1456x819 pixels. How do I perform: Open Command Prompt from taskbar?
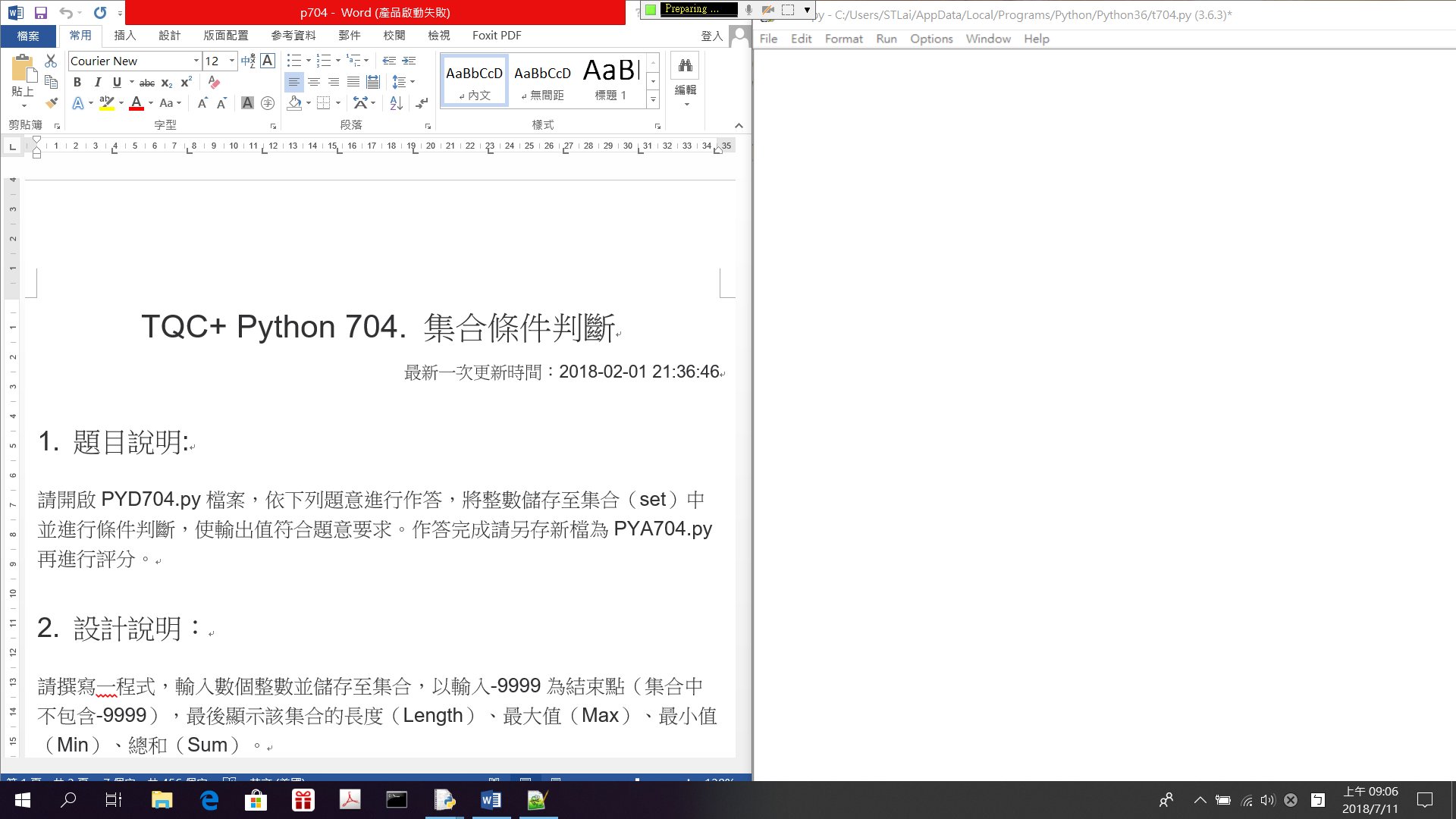tap(397, 799)
